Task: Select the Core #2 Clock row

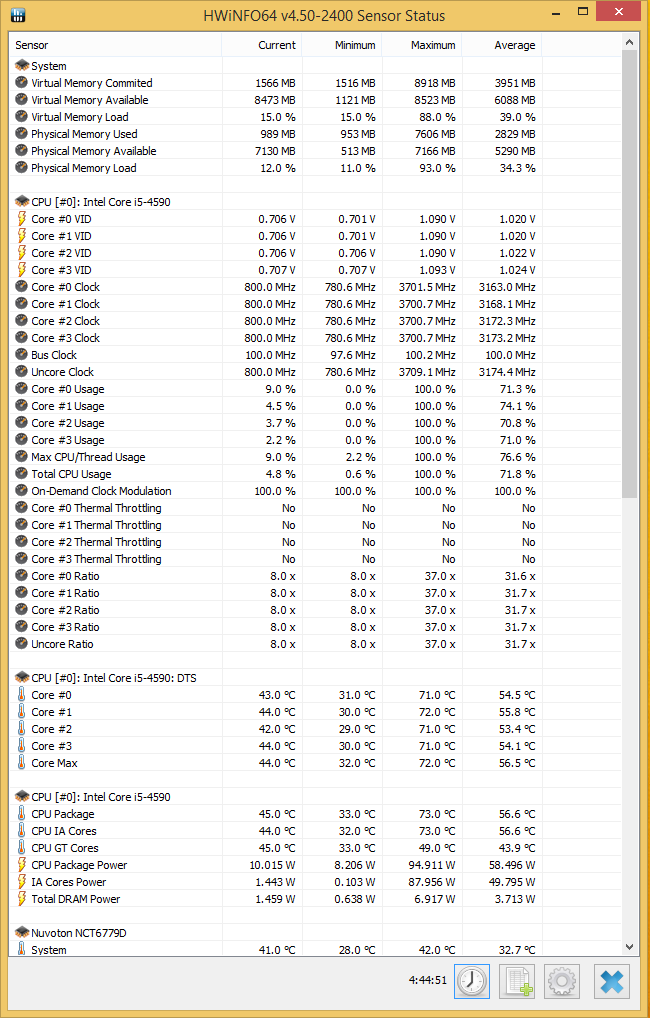Action: pyautogui.click(x=315, y=321)
